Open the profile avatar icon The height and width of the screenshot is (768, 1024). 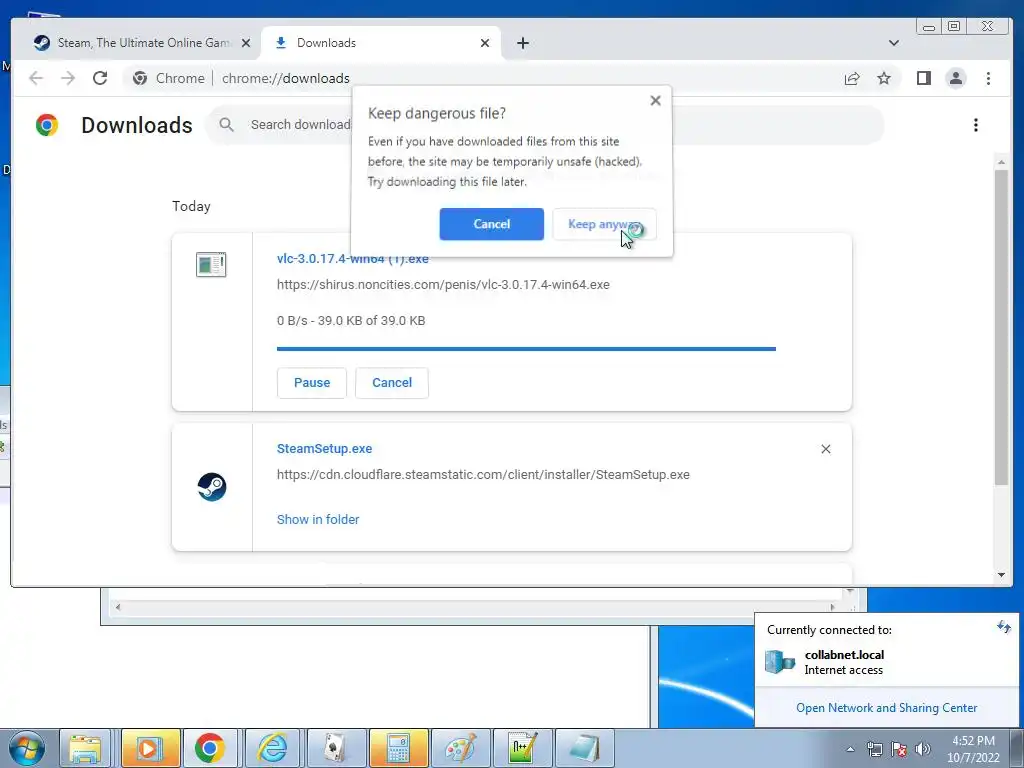click(956, 78)
